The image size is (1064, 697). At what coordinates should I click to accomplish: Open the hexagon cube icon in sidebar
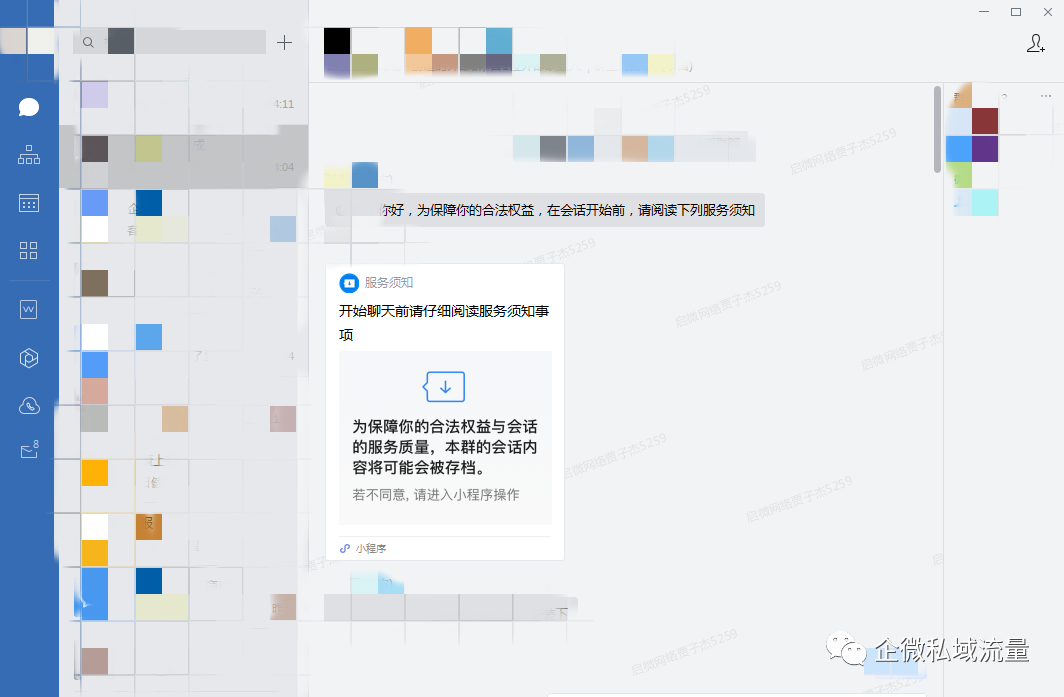(x=28, y=358)
